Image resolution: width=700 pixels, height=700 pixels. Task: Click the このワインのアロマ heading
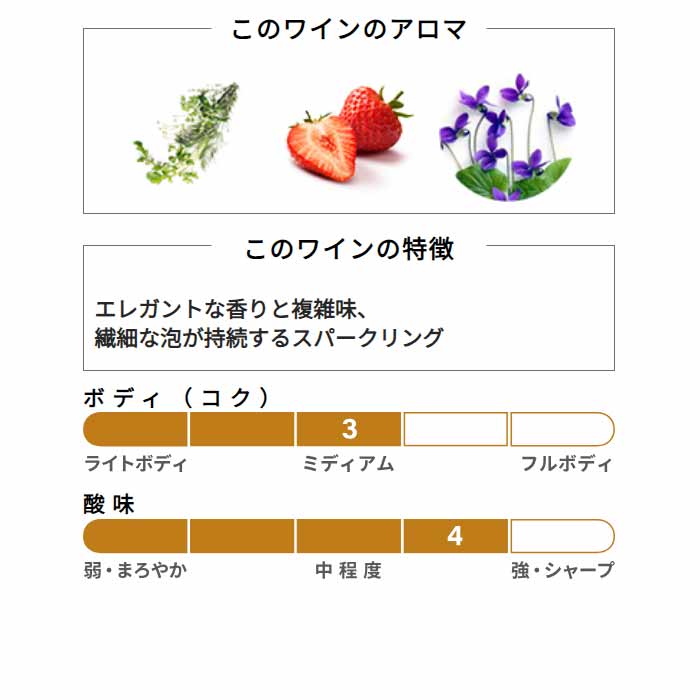(349, 29)
